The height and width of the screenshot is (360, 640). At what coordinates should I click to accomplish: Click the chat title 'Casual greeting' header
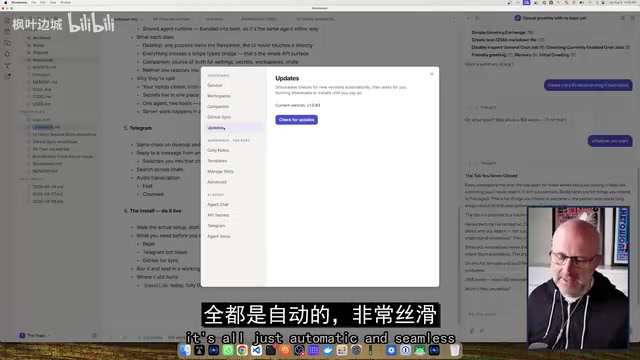[554, 18]
